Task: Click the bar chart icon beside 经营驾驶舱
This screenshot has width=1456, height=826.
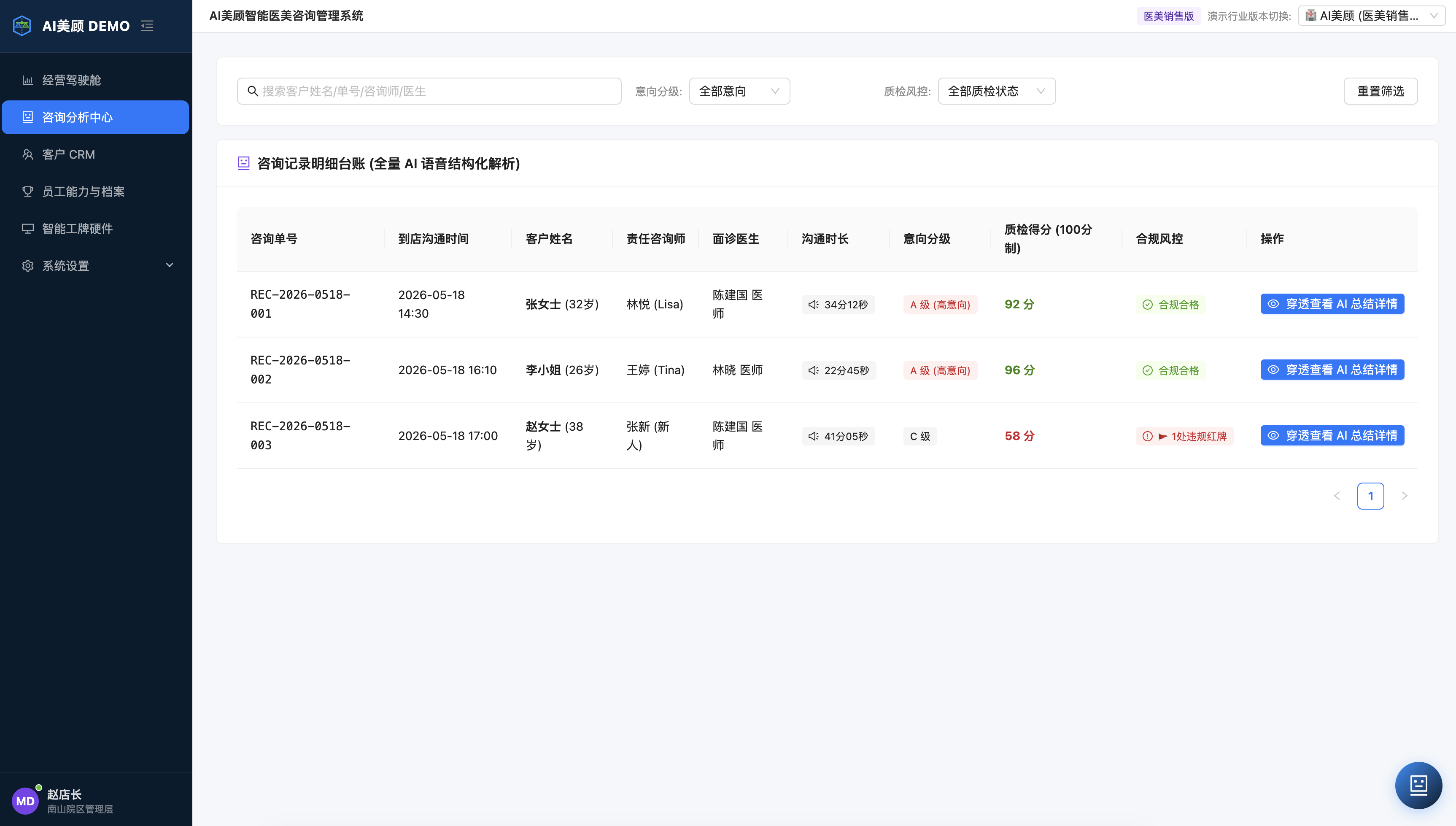Action: click(27, 80)
